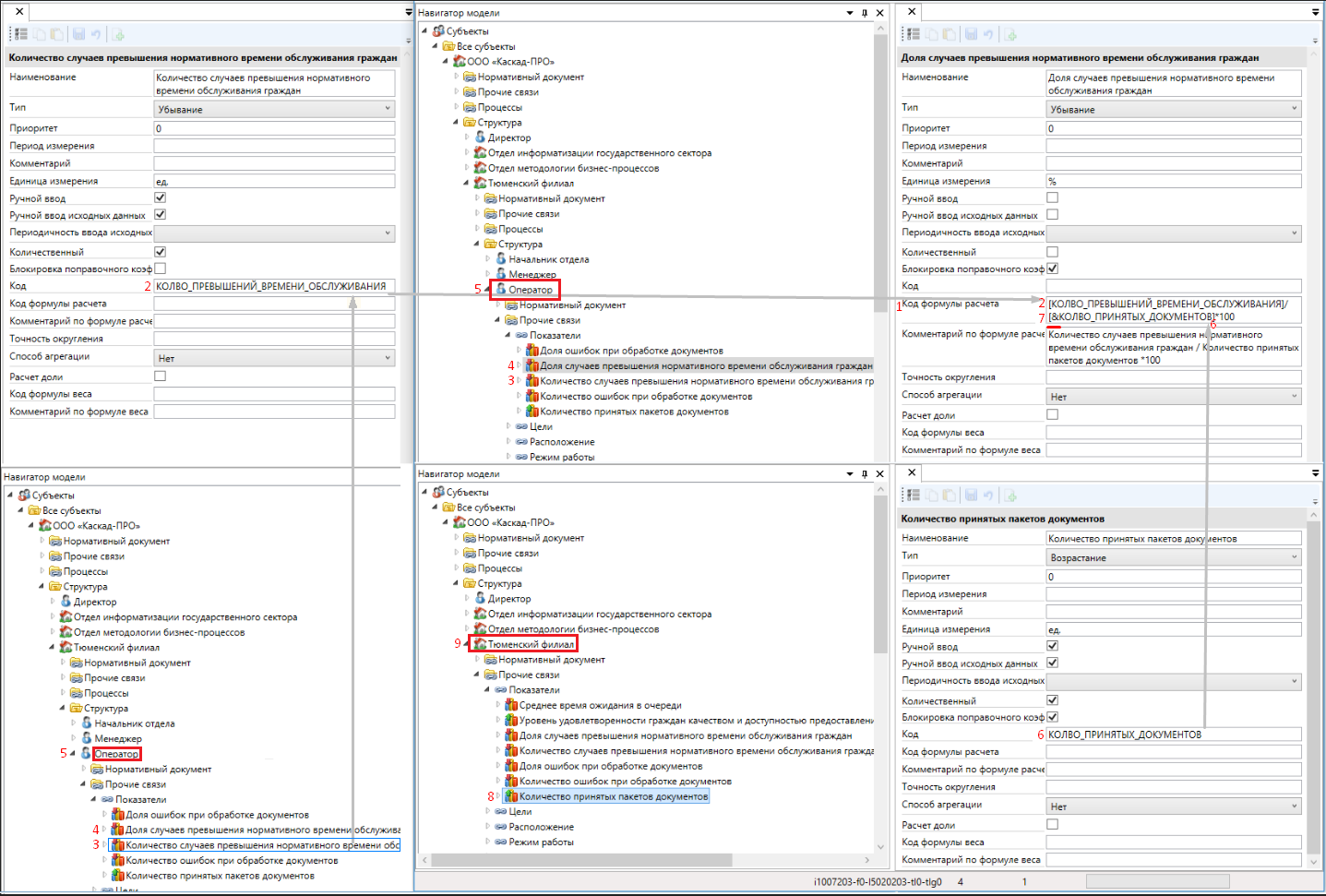1326x896 pixels.
Task: Toggle 'Количественный' in 'Количество случаев превышения' panel
Action: pos(161,251)
